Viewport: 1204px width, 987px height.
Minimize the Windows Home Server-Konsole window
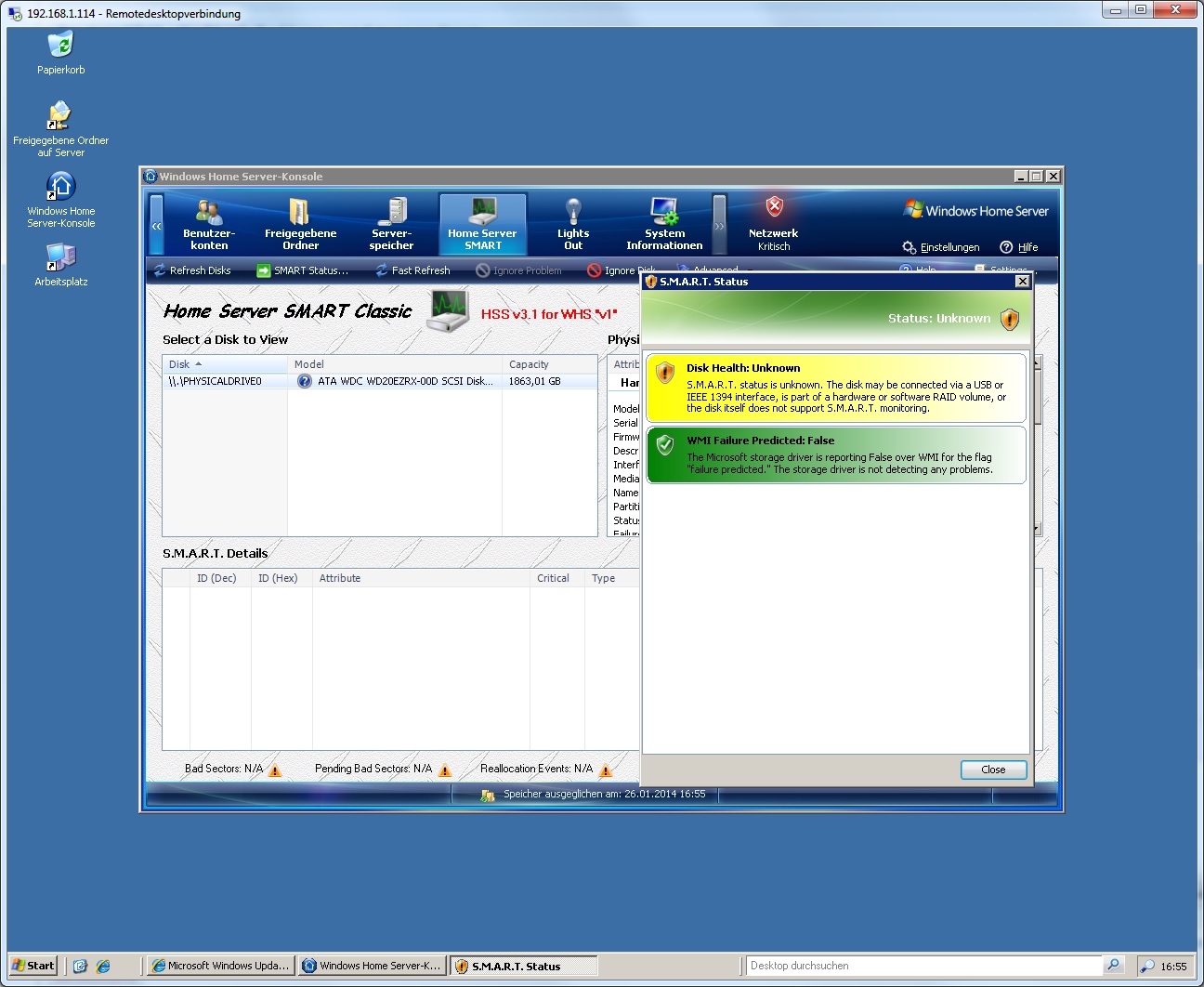point(1022,177)
